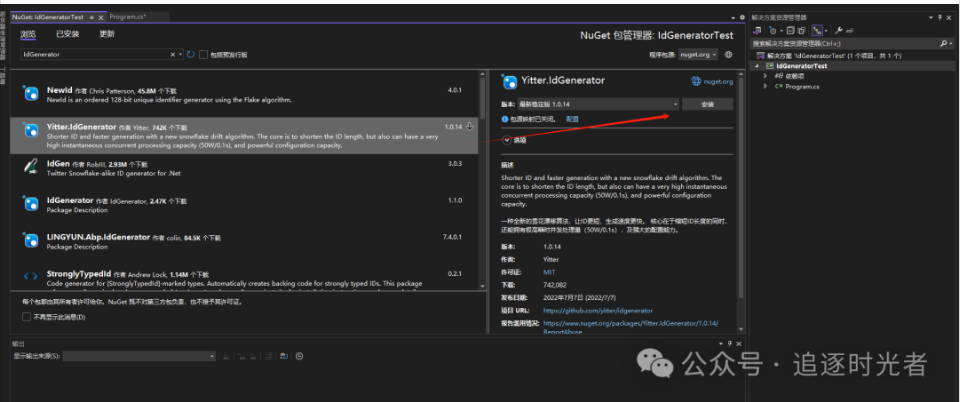Open the document tab list dropdown arrow

pos(733,18)
